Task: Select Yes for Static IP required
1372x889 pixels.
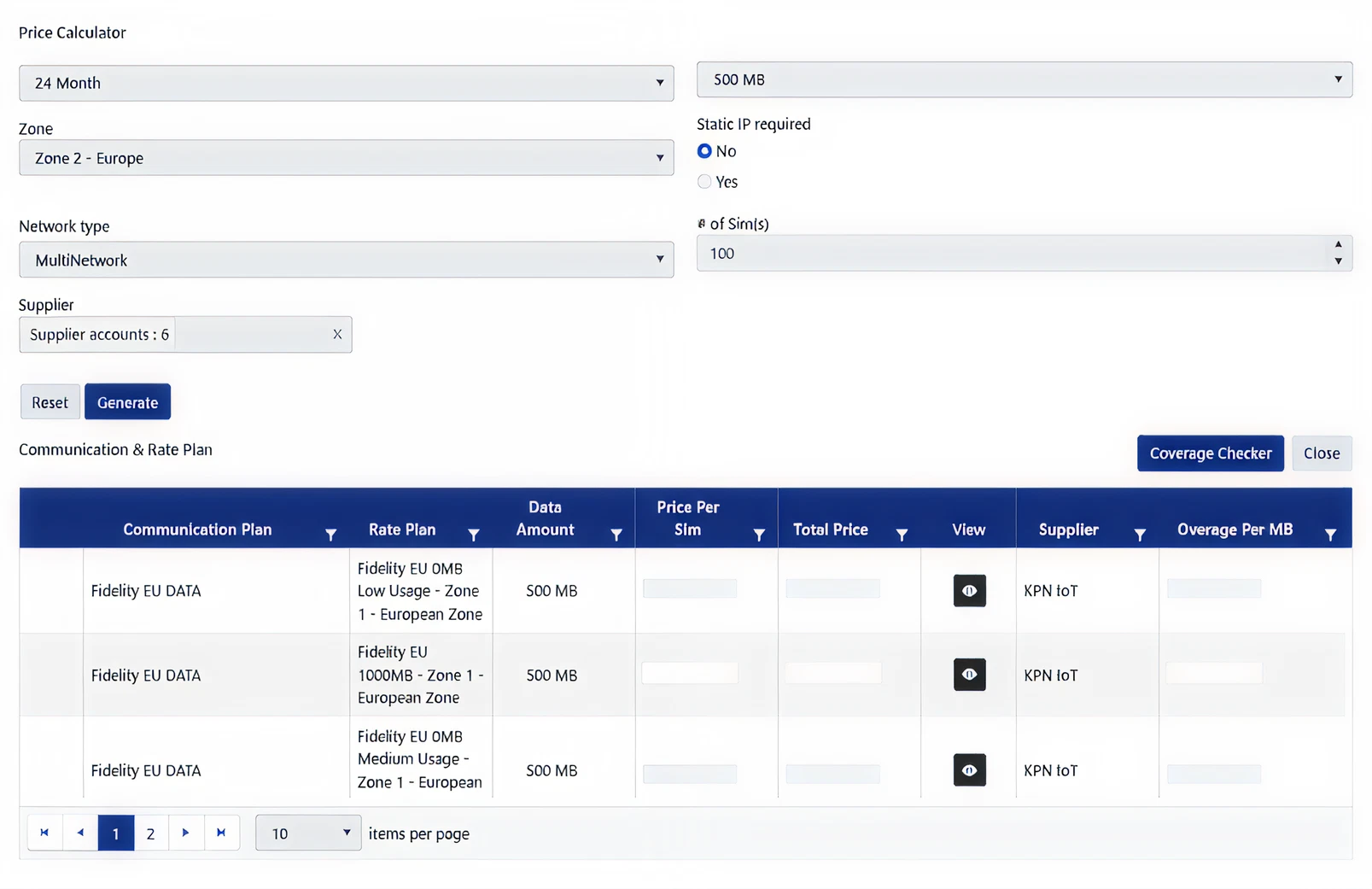Action: click(x=704, y=182)
